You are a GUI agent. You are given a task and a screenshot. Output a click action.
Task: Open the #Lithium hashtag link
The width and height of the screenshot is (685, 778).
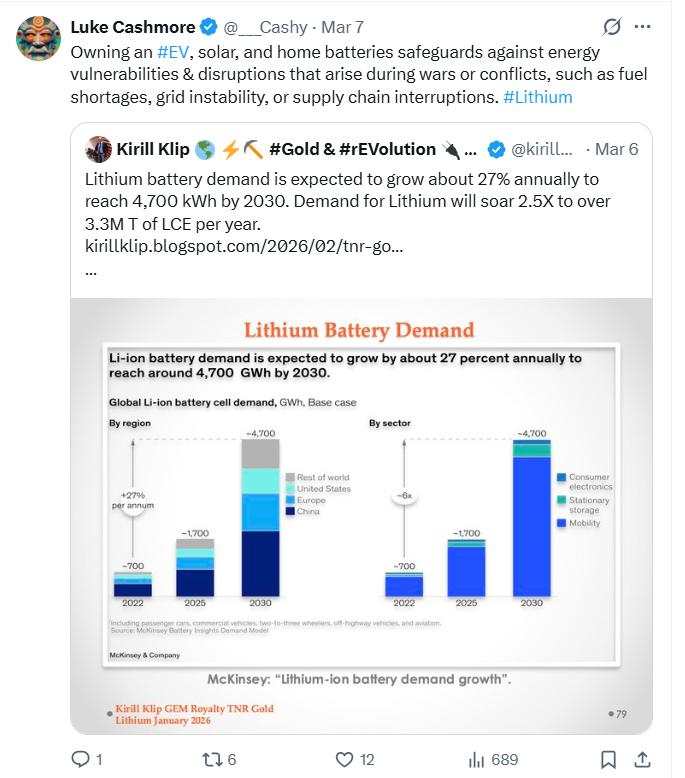[x=537, y=97]
